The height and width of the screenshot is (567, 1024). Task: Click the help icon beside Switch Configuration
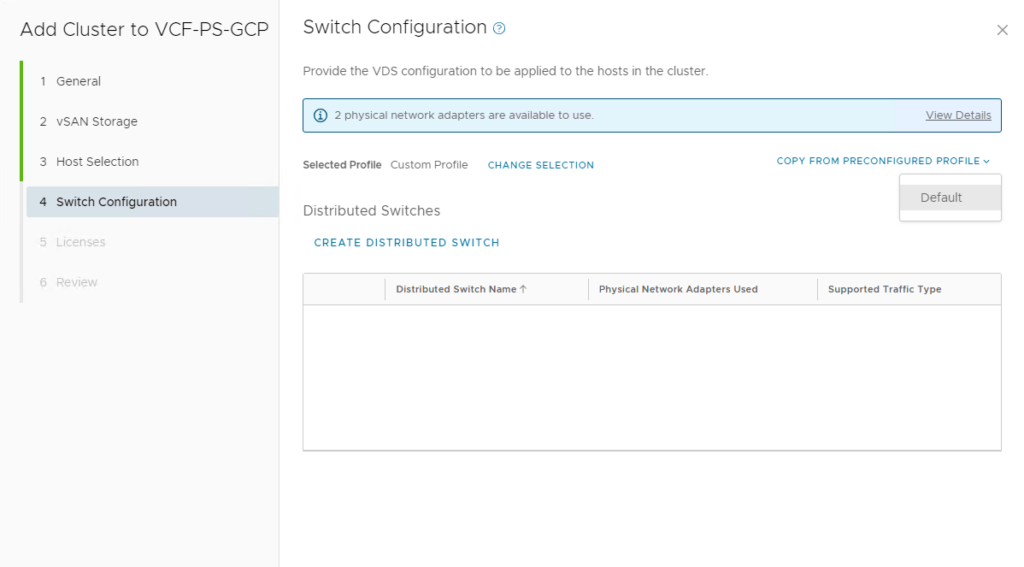tap(499, 29)
